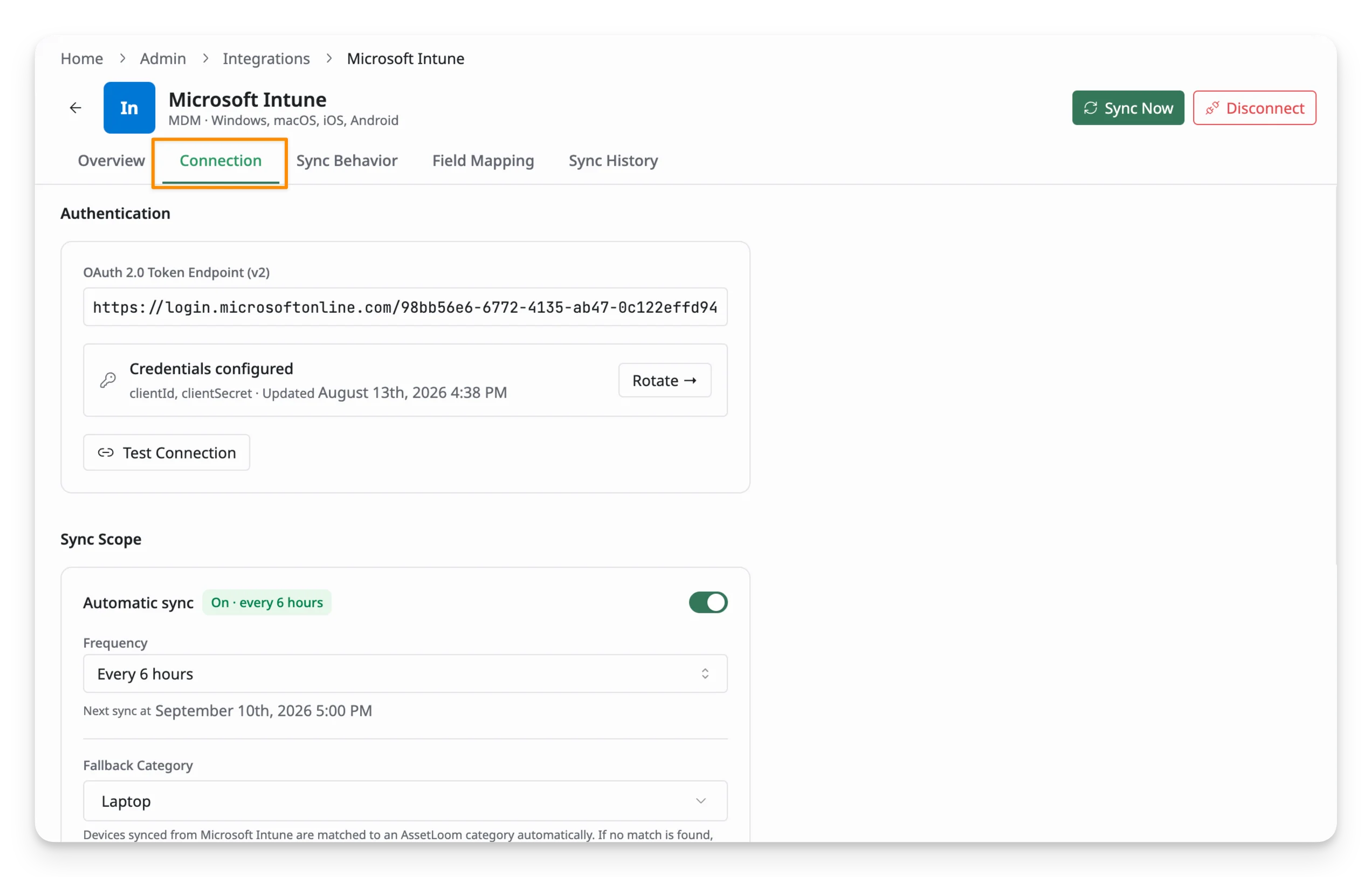Open the Sync Behavior tab
The height and width of the screenshot is (877, 1372).
coord(347,161)
